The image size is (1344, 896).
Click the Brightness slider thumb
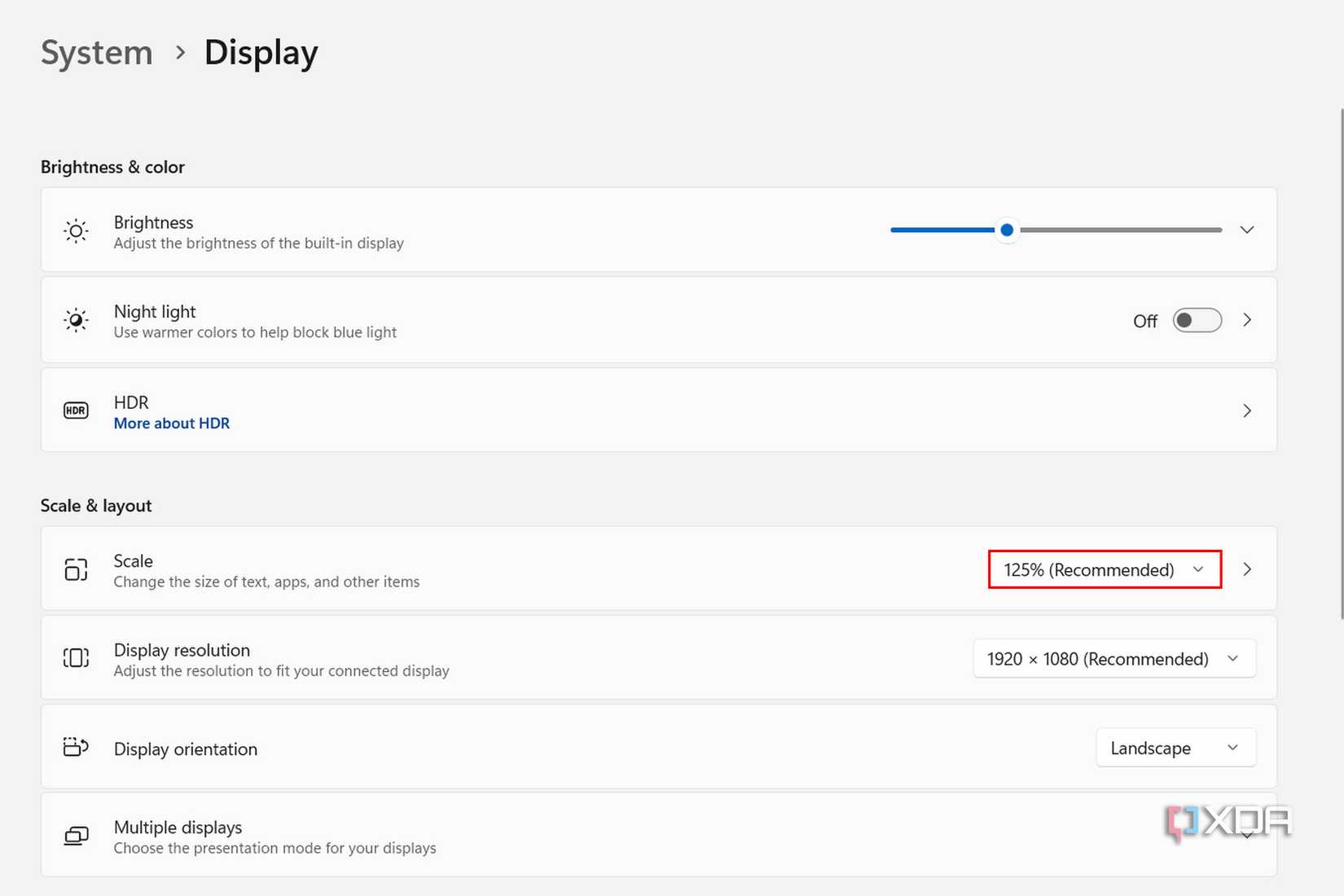1007,230
